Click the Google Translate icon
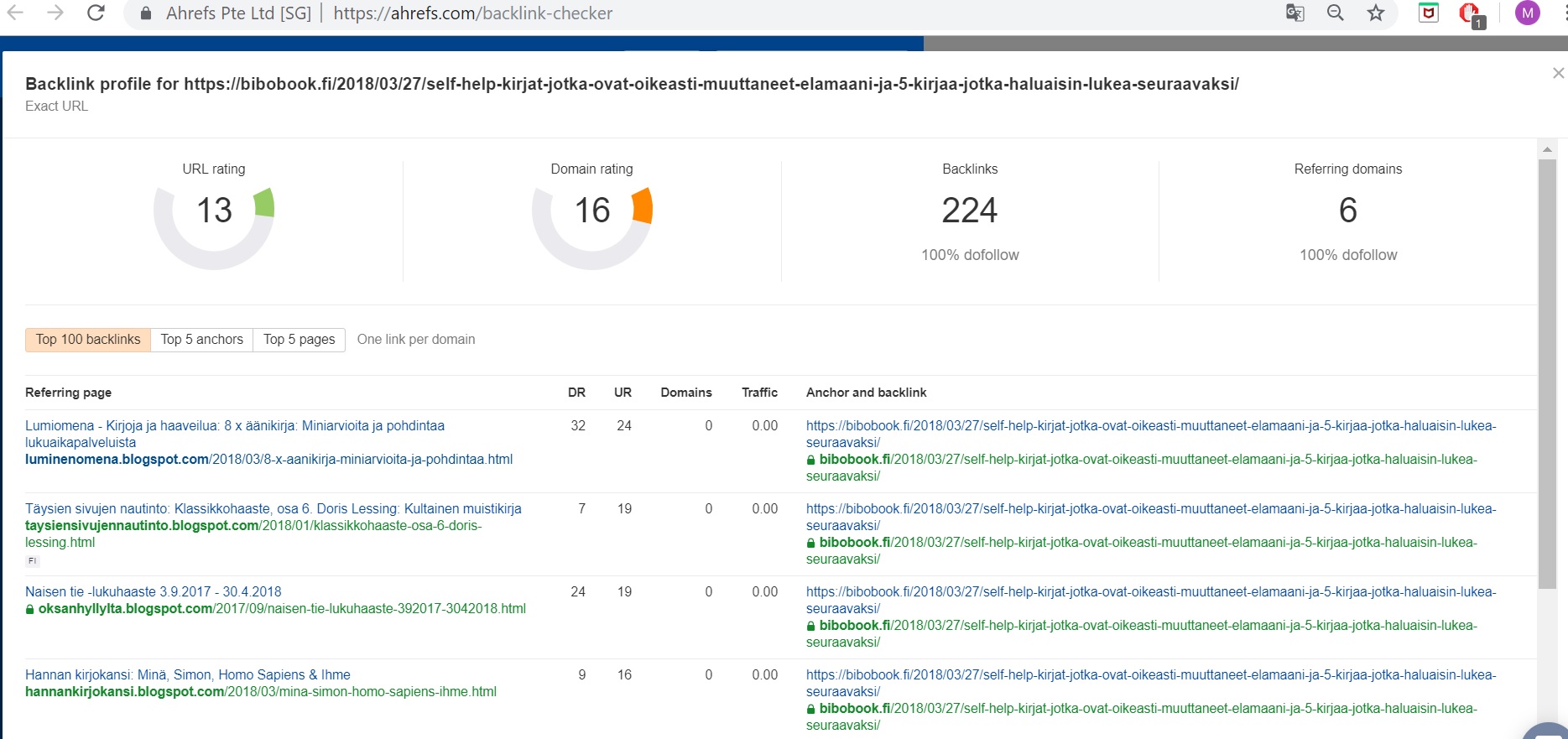Viewport: 1568px width, 739px height. pyautogui.click(x=1295, y=13)
